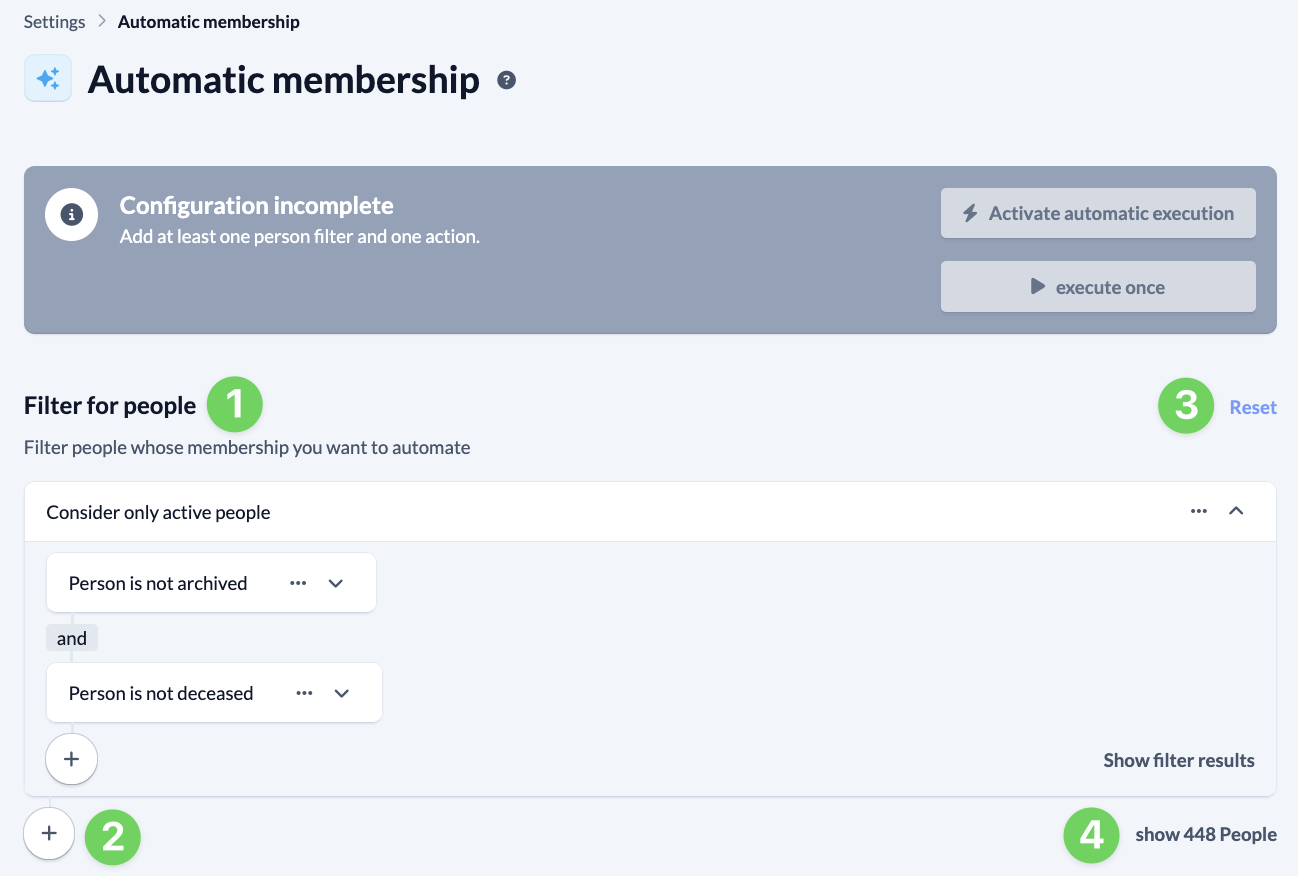
Task: Click the info icon in the banner
Action: 71,215
